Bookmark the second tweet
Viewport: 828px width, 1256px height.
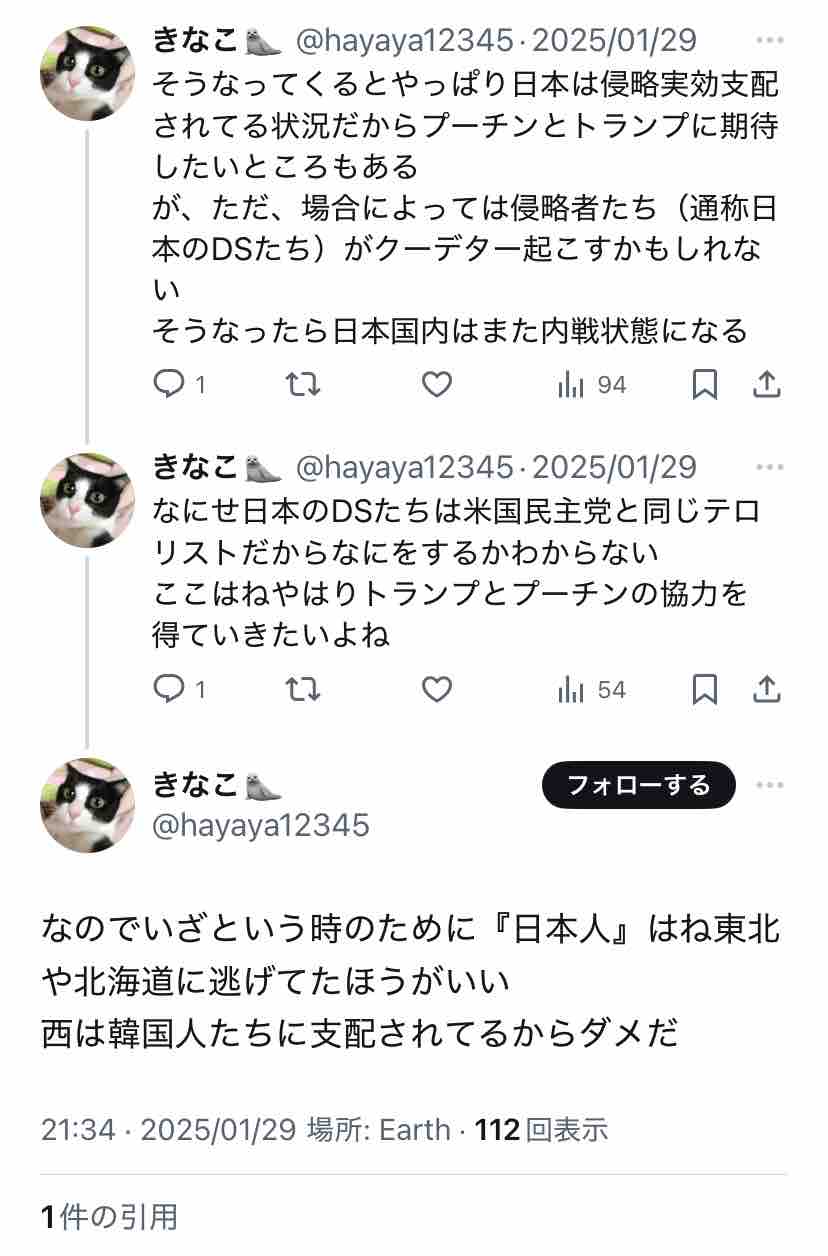[705, 689]
